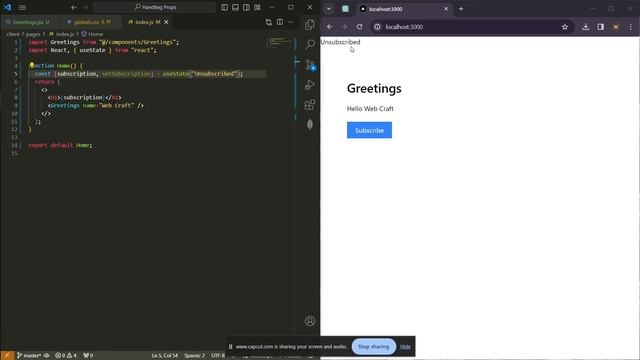The height and width of the screenshot is (360, 640).
Task: Click the blue Subscribe button
Action: (x=369, y=130)
